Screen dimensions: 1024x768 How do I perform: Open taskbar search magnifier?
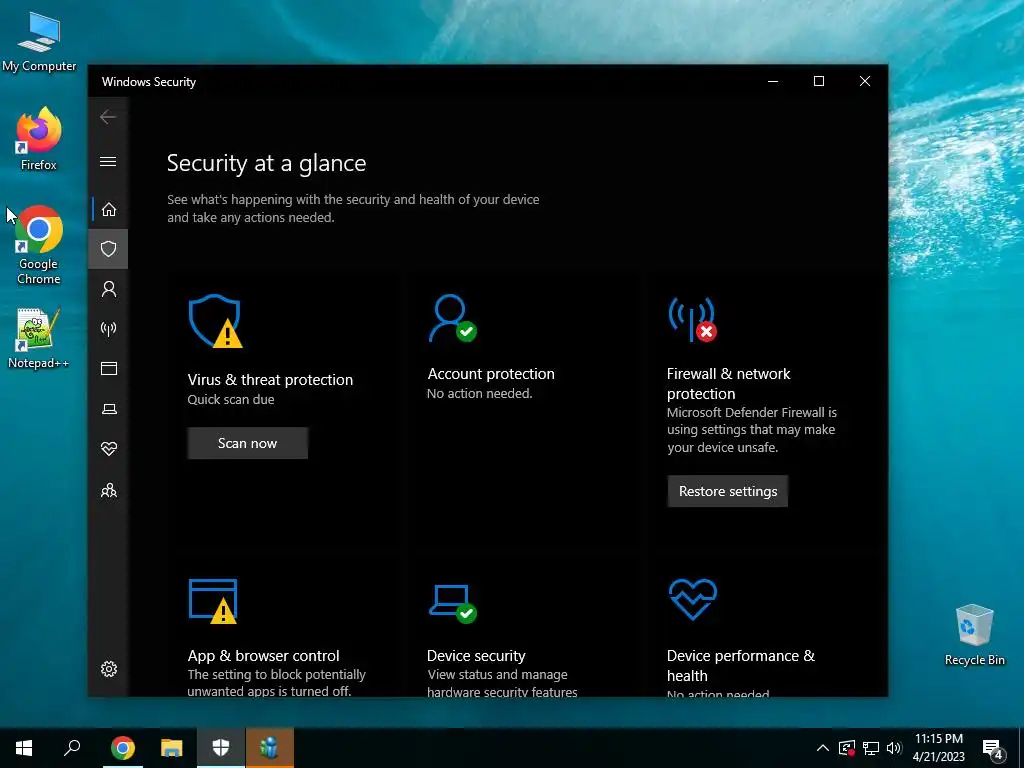pyautogui.click(x=72, y=748)
